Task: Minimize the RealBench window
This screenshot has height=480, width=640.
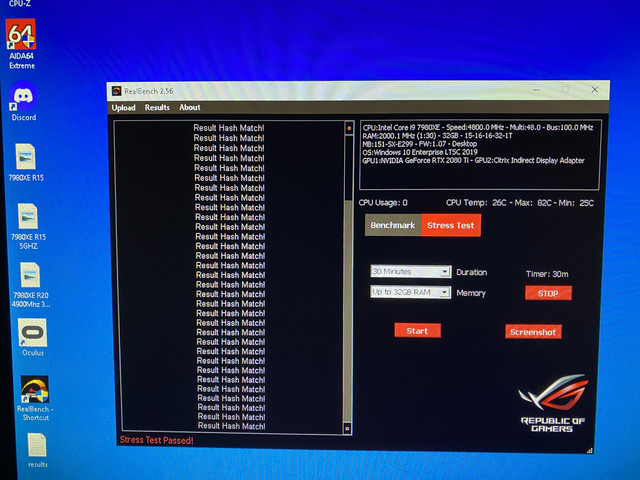Action: [536, 89]
